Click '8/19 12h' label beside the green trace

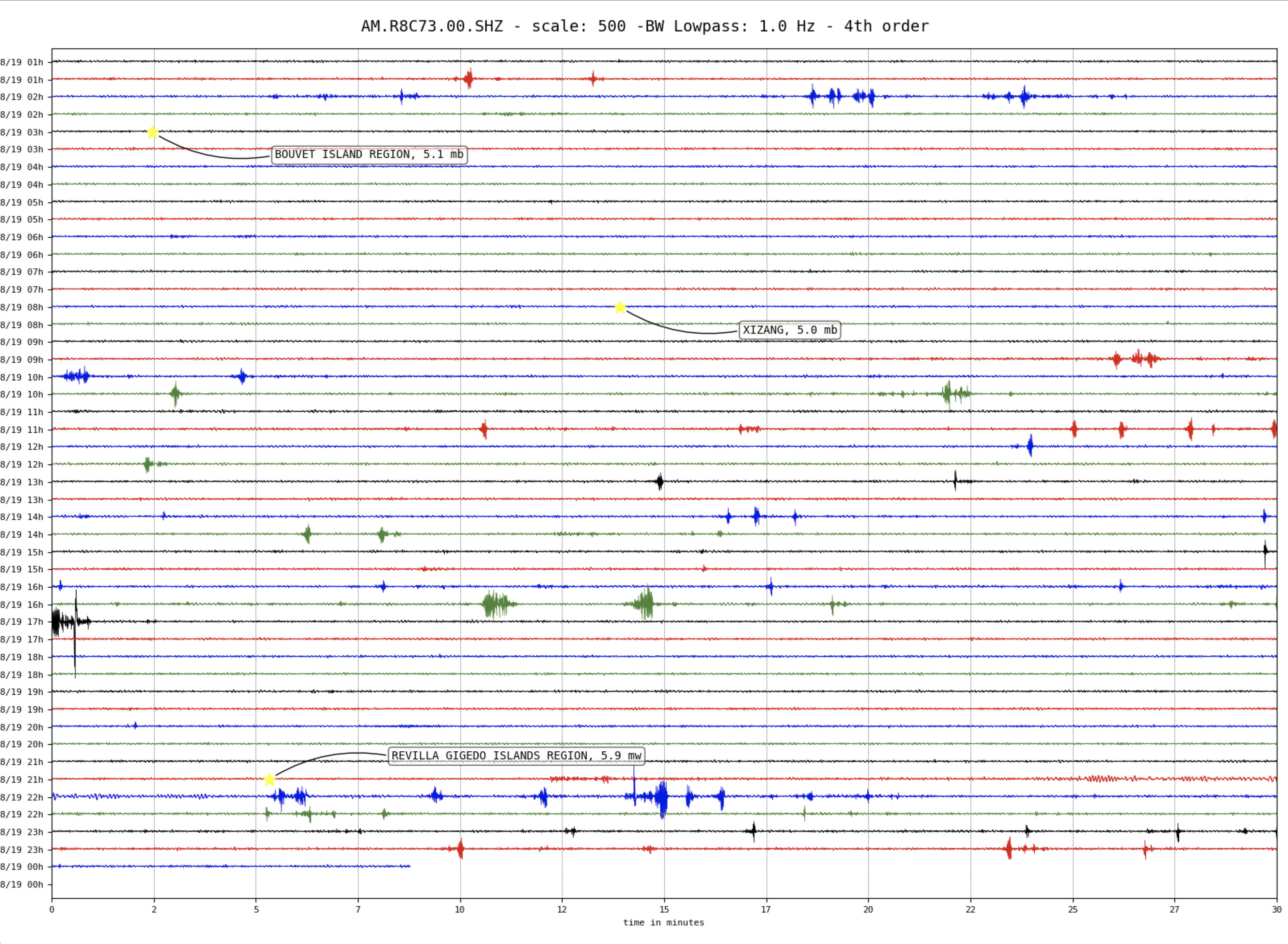coord(22,465)
